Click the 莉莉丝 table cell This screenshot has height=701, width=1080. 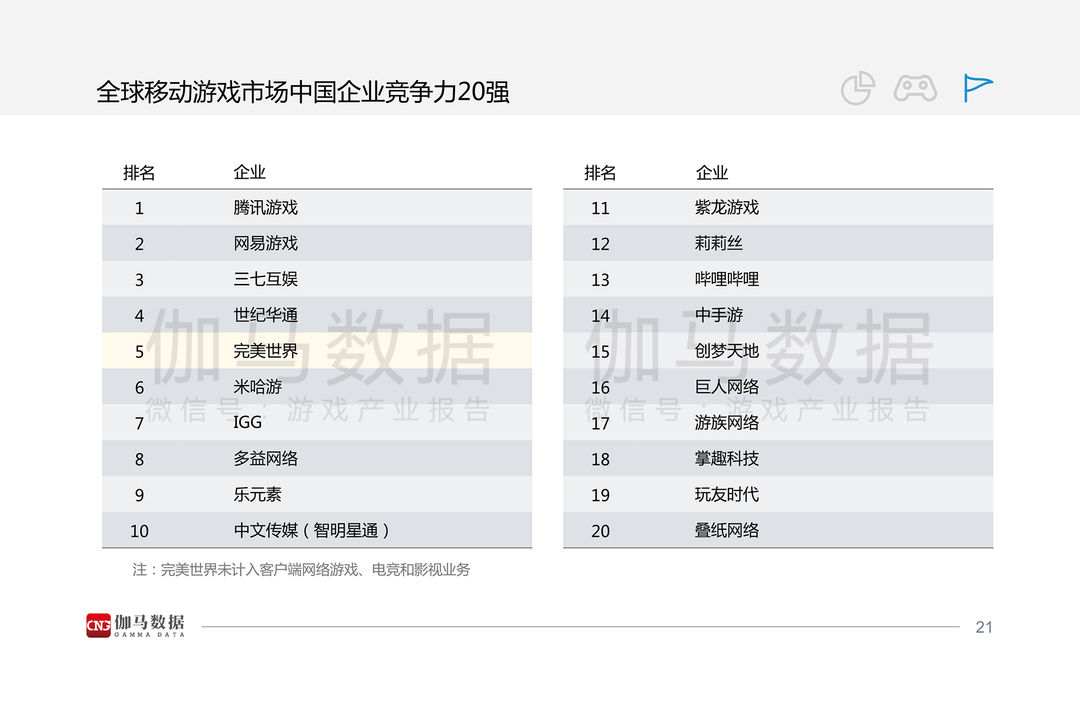[718, 243]
